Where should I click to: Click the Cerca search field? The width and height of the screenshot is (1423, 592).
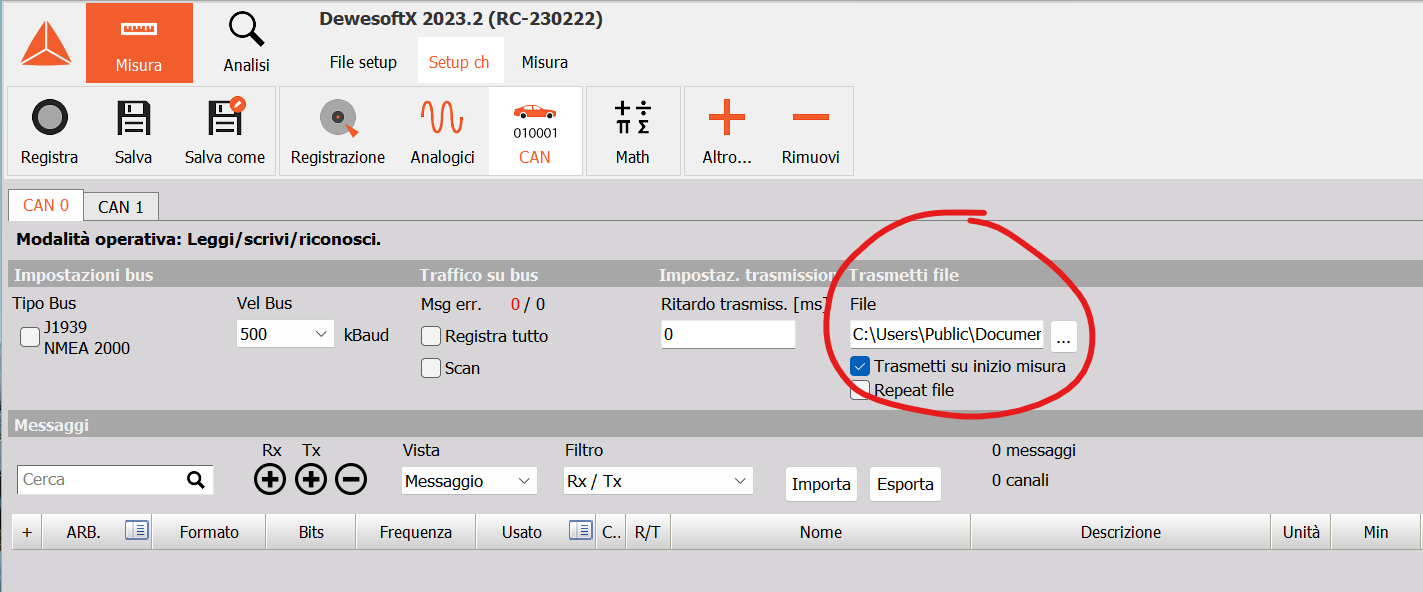pyautogui.click(x=115, y=480)
